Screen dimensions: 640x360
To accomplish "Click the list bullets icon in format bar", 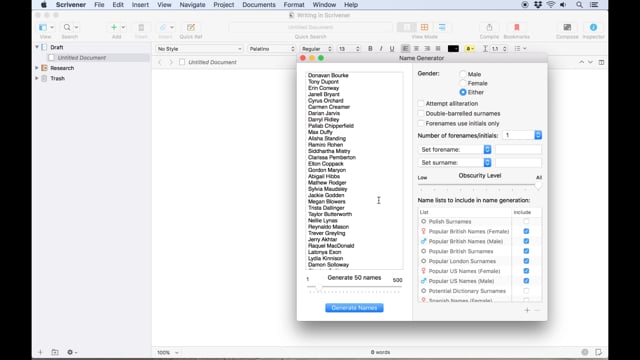I will (x=518, y=49).
